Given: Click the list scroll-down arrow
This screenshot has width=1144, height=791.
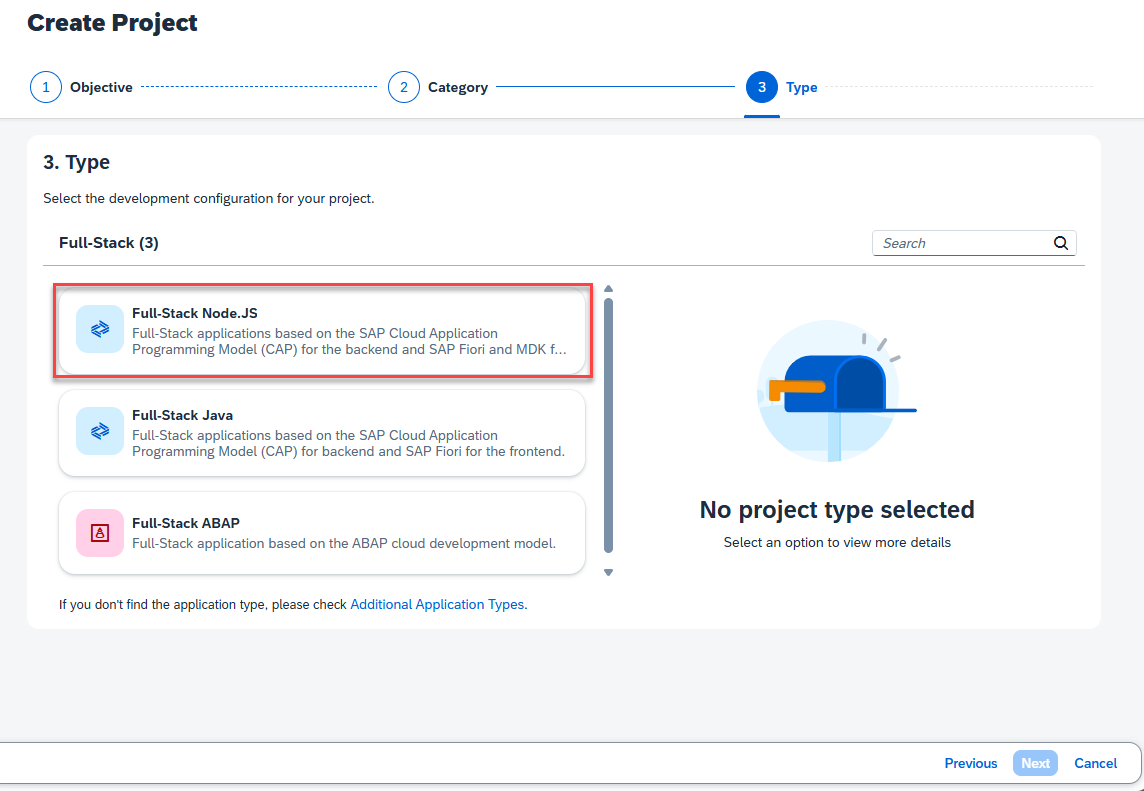Looking at the screenshot, I should [x=608, y=573].
